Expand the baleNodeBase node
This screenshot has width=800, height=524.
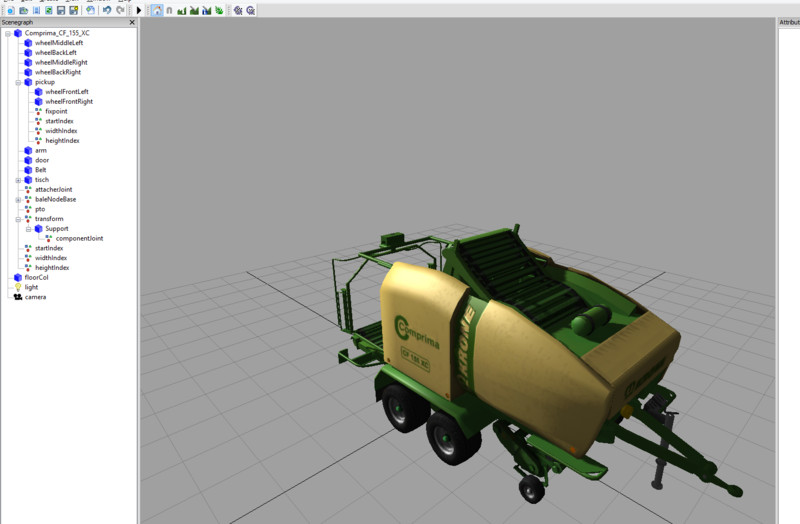[x=18, y=200]
